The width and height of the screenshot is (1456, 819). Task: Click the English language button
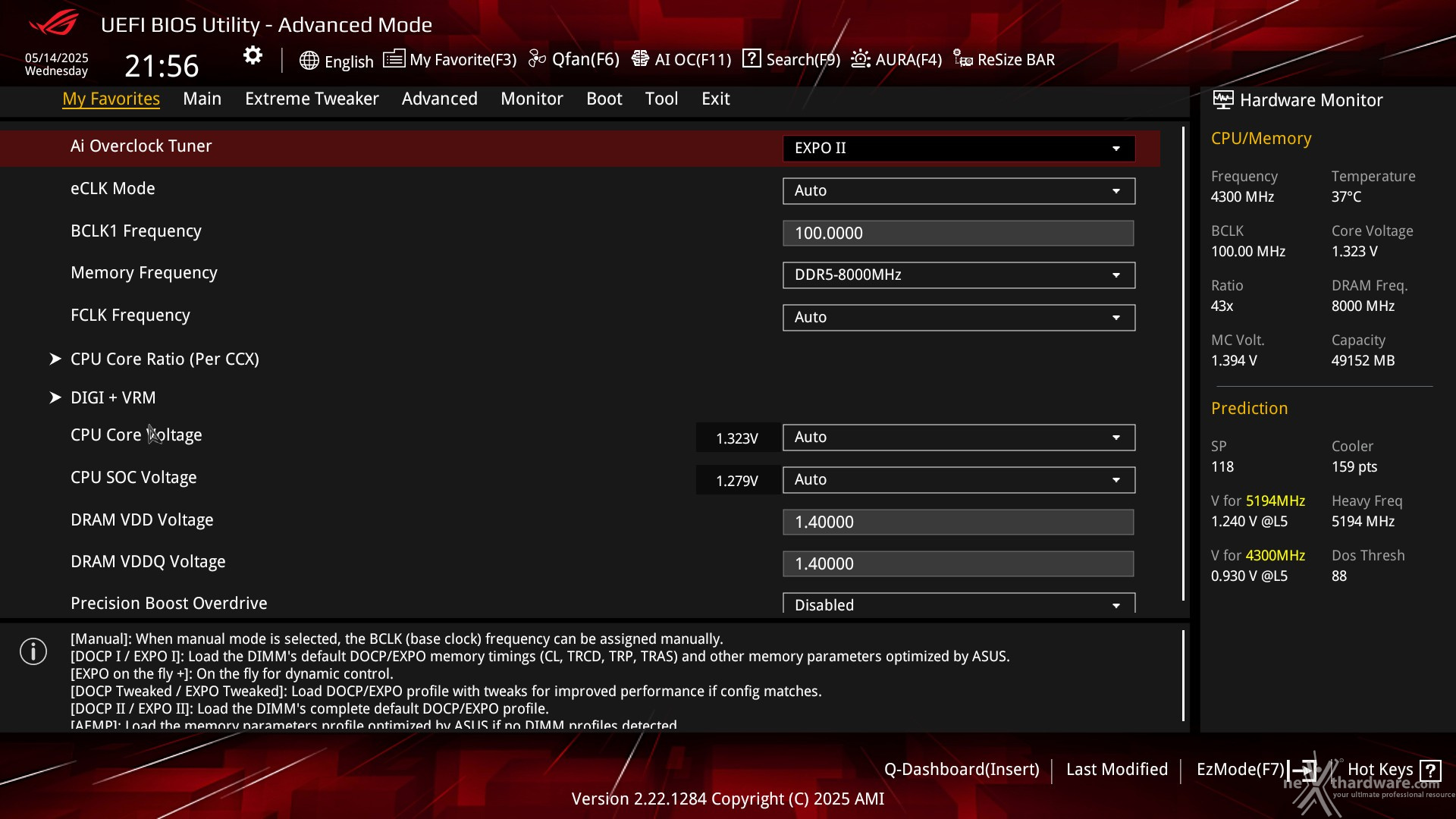(349, 61)
